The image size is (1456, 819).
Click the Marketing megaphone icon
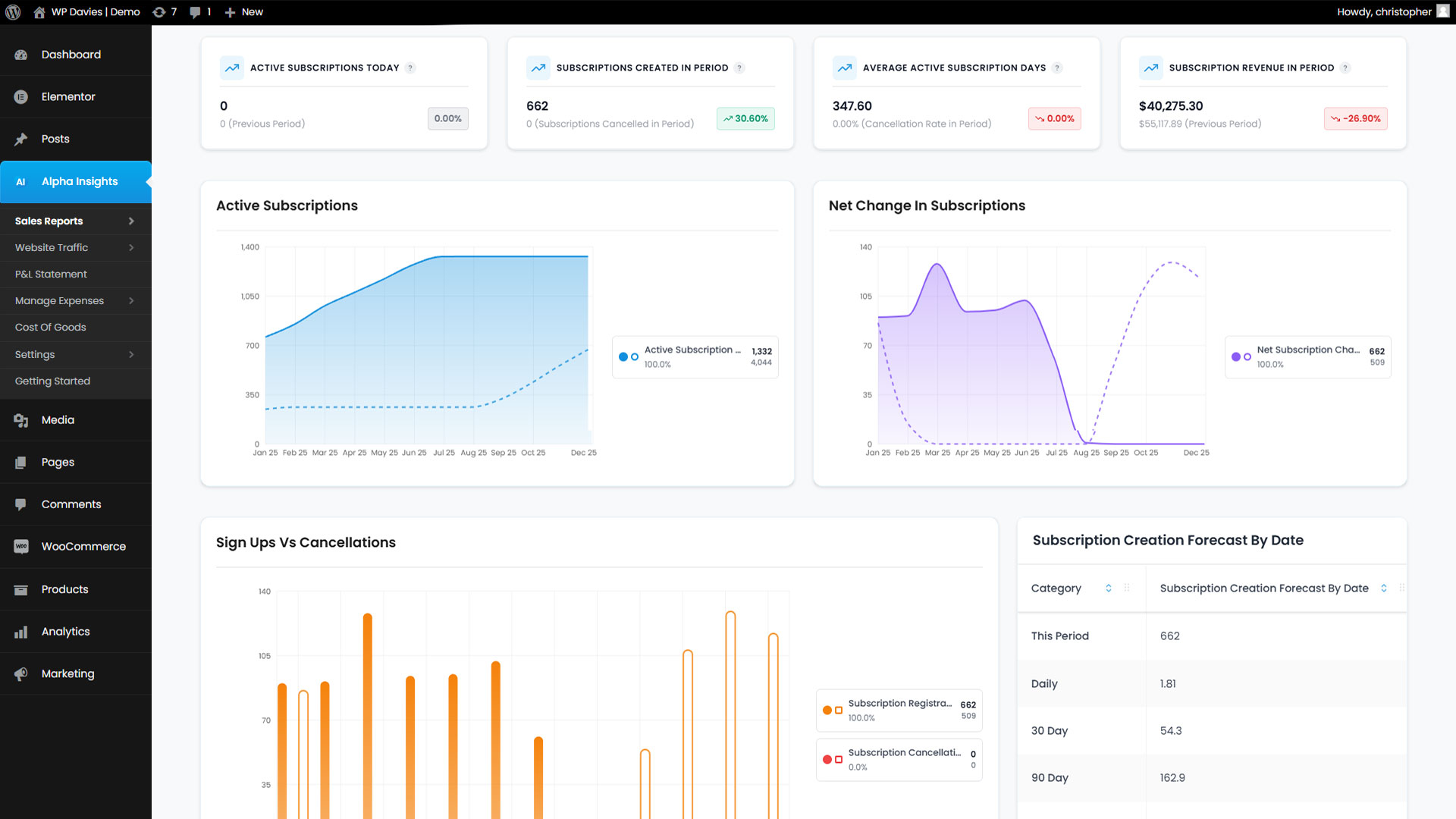(21, 674)
